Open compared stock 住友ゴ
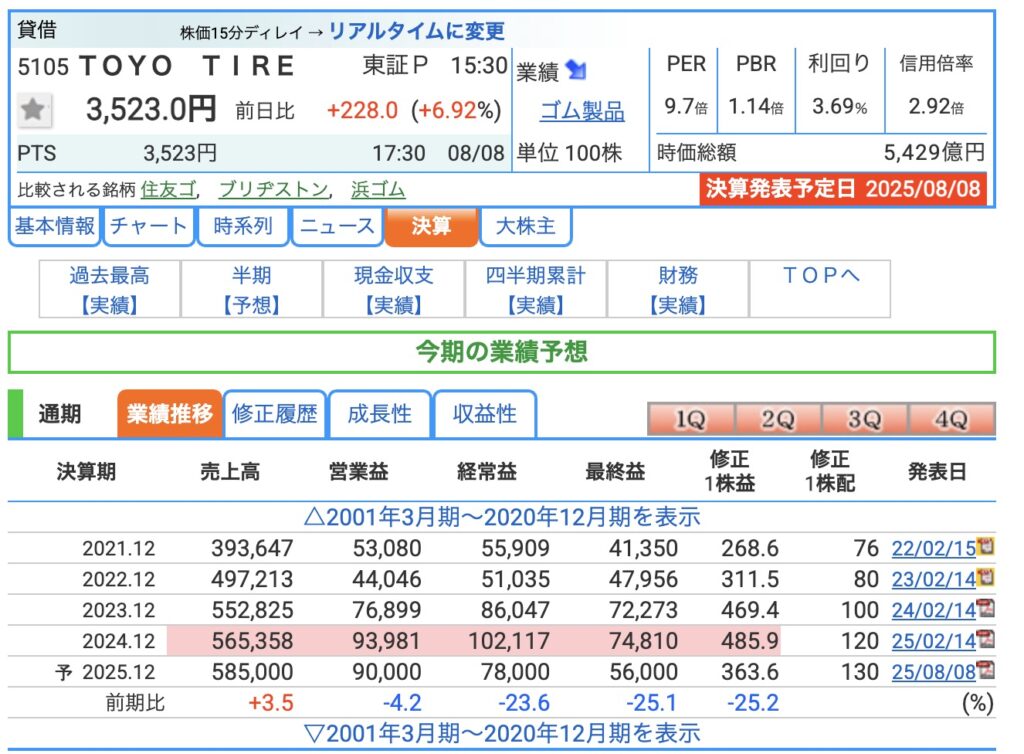Screen dimensions: 1024x754 click(168, 189)
